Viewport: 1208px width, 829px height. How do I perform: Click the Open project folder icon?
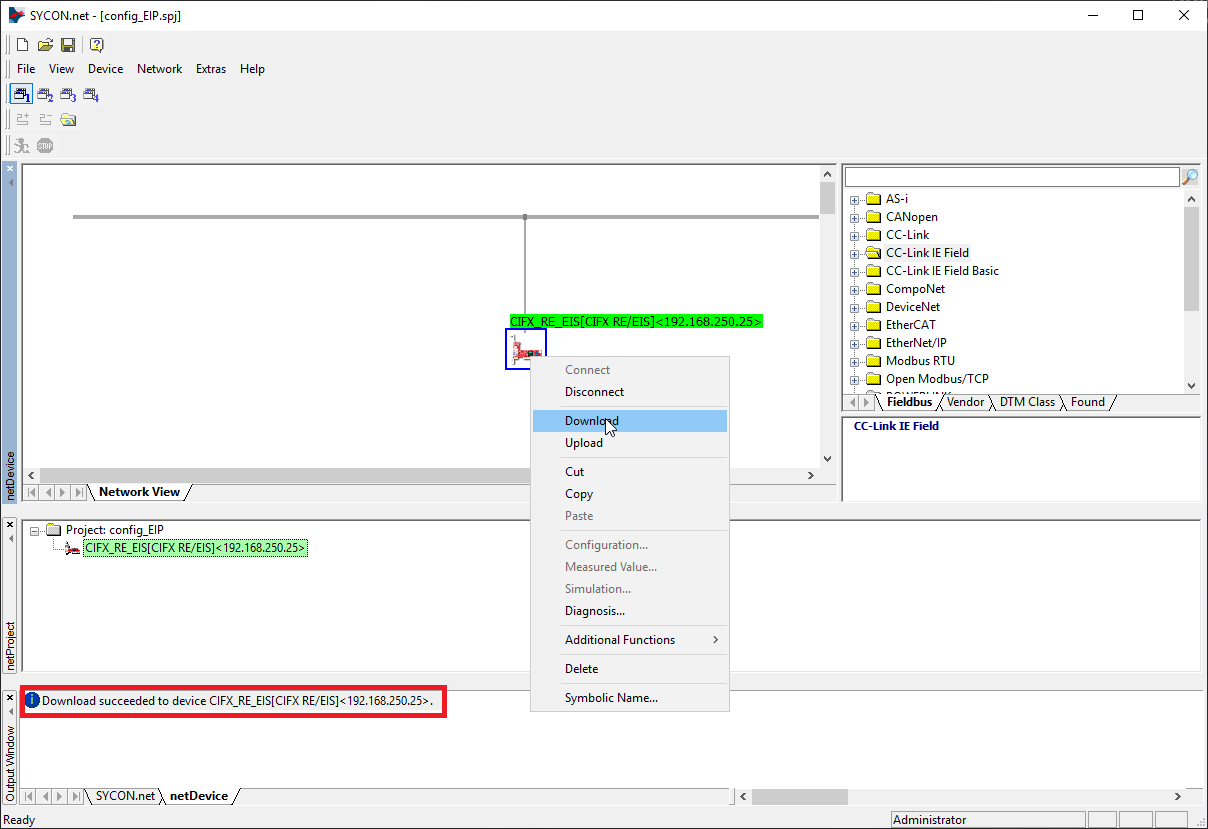(45, 45)
